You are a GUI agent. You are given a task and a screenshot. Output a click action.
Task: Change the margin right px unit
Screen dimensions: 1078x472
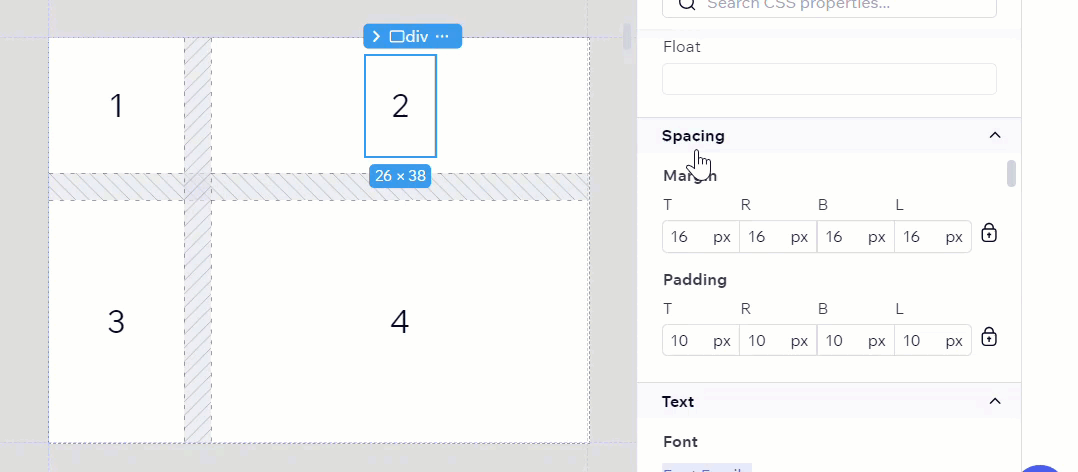pyautogui.click(x=799, y=237)
